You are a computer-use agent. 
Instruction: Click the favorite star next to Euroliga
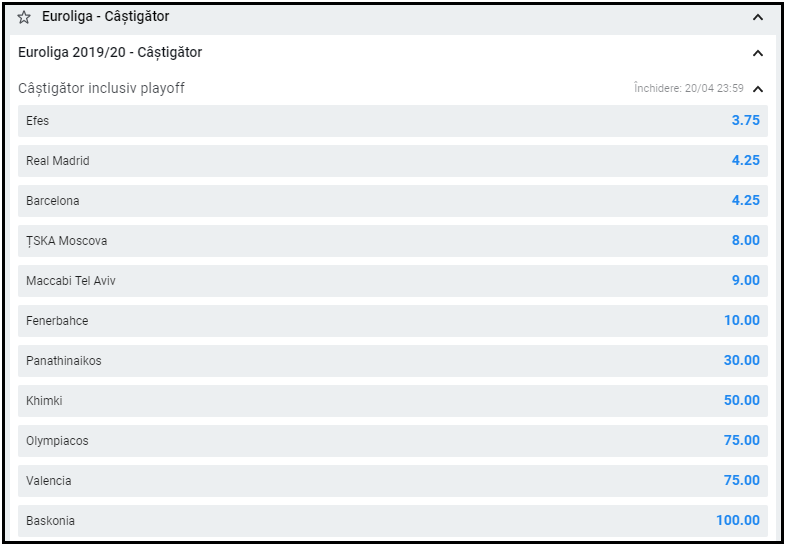24,17
